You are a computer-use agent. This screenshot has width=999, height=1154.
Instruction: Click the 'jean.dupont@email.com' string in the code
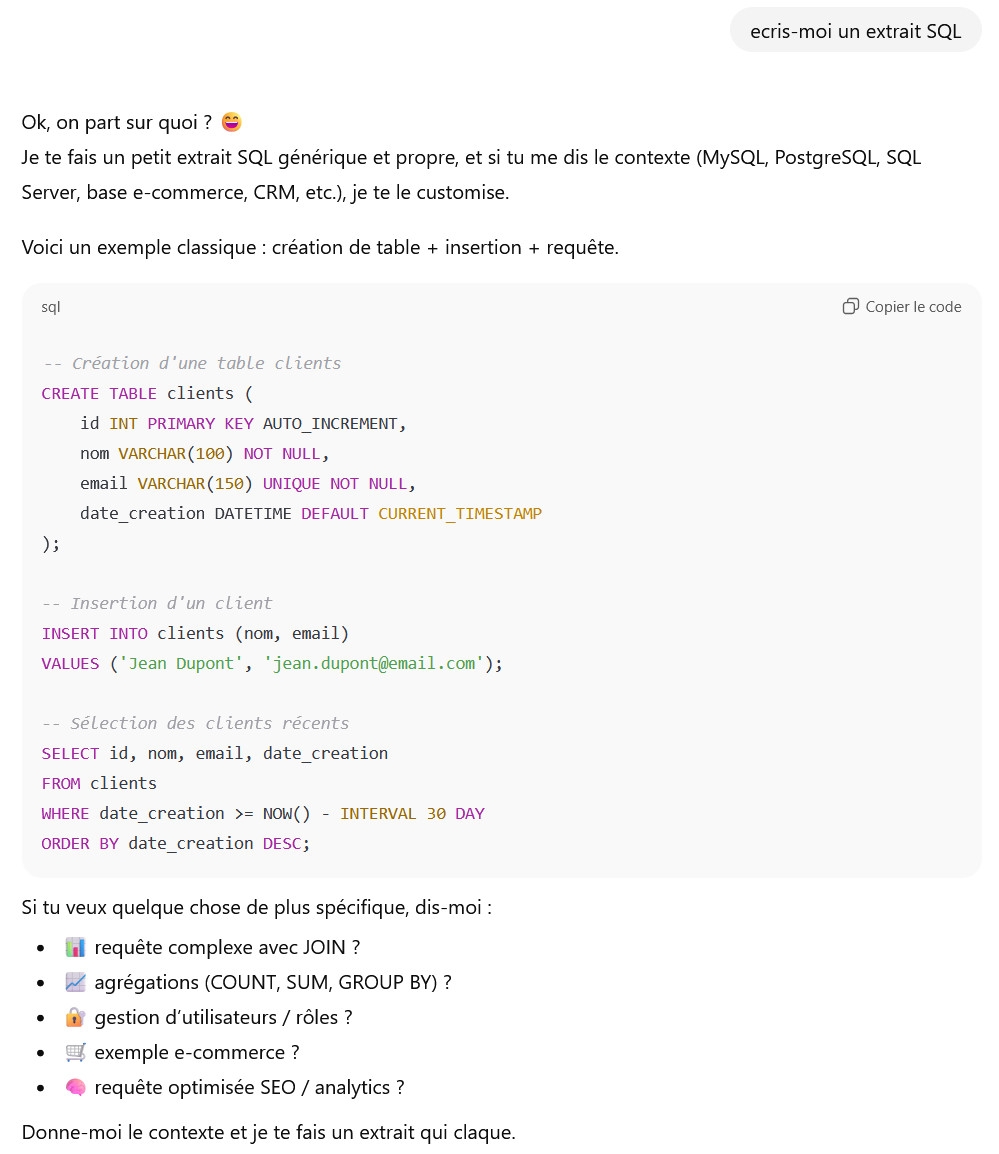click(374, 663)
